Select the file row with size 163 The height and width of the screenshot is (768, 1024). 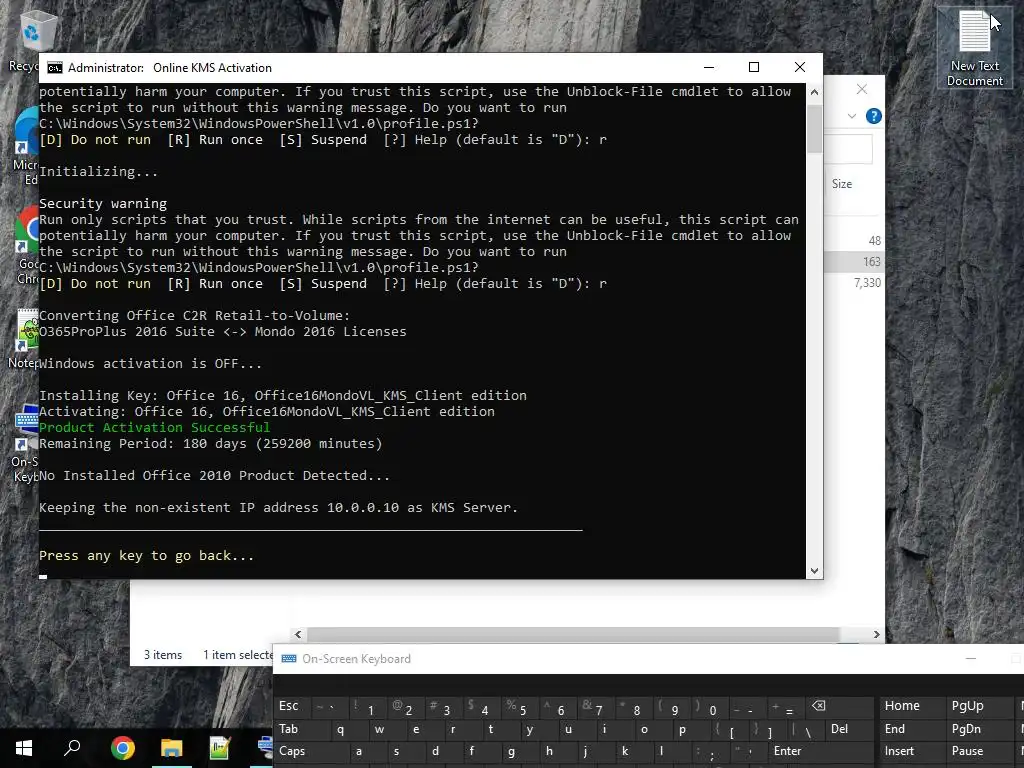pos(854,262)
